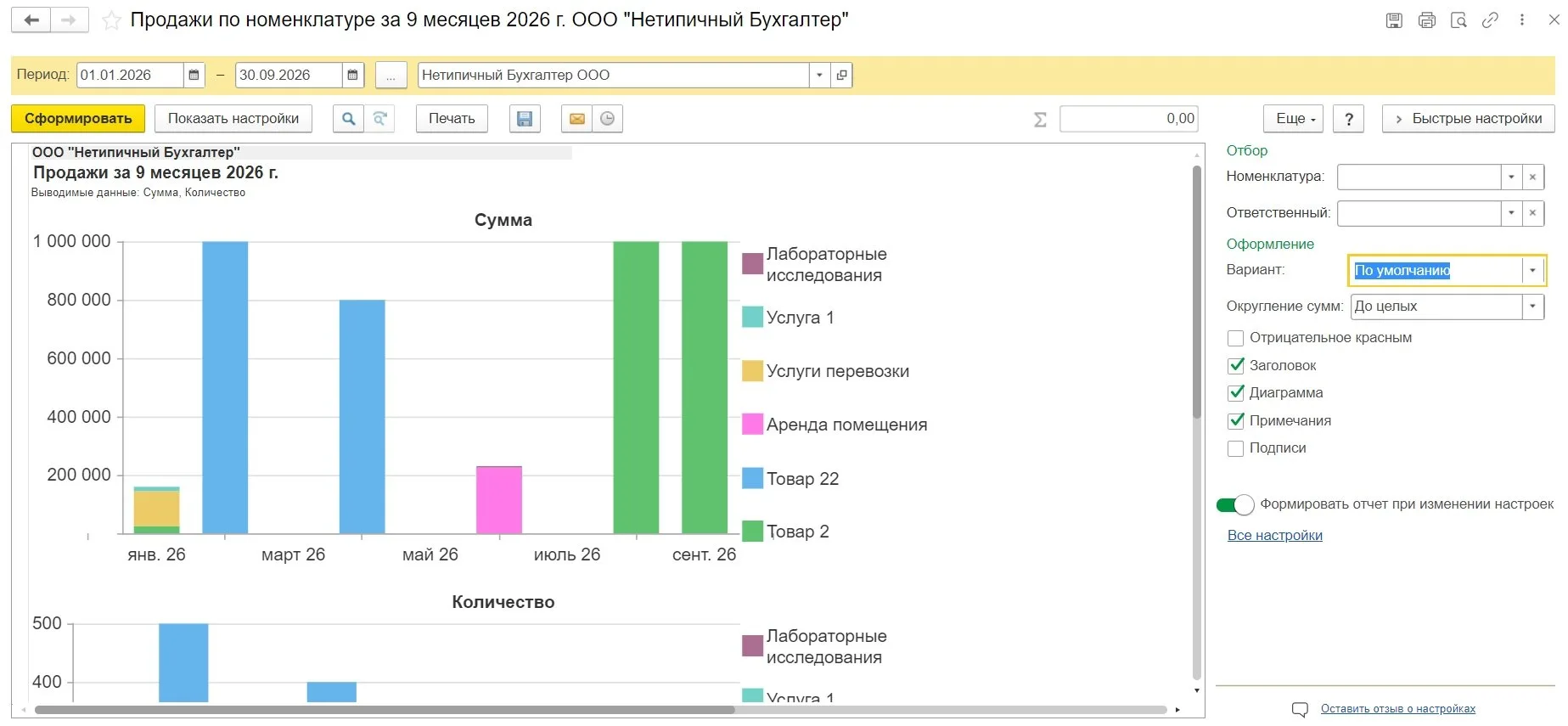
Task: Toggle Формировать отчет при изменении настроек switch
Action: tap(1235, 505)
